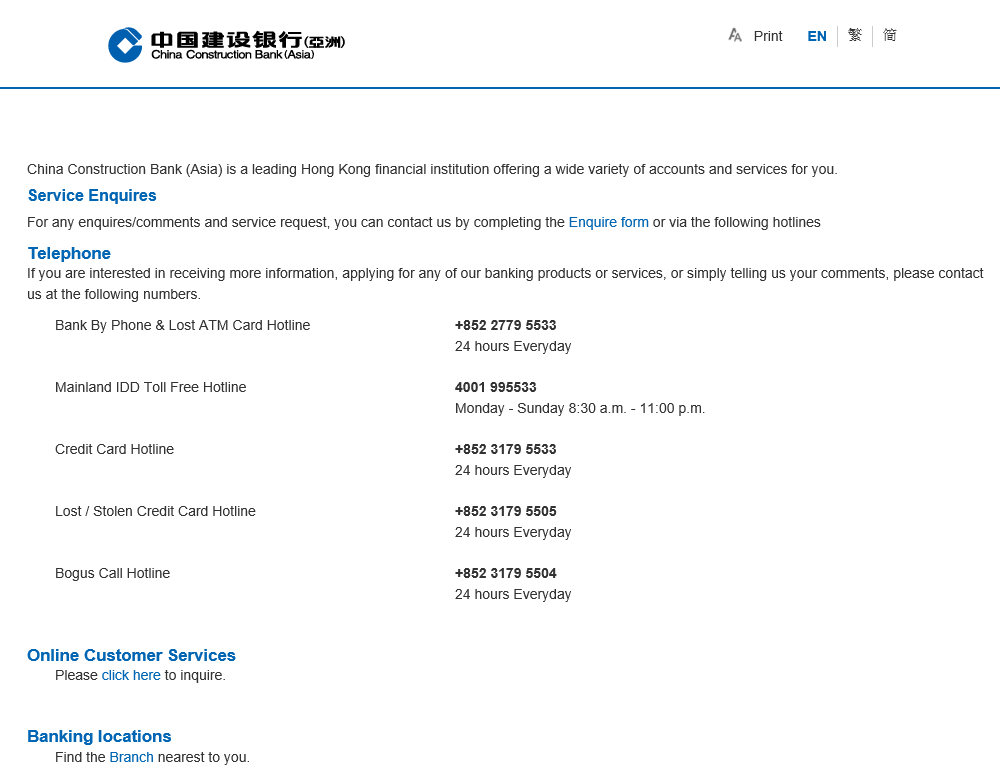This screenshot has width=1000, height=784.
Task: Open the Branch locator link
Action: [x=131, y=757]
